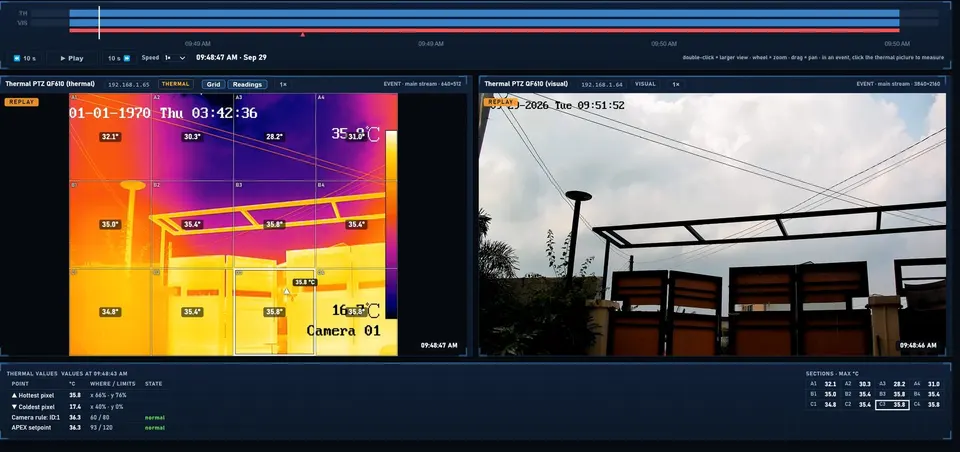960x452 pixels.
Task: Click the visual panel 1× zoom indicator
Action: pyautogui.click(x=675, y=84)
